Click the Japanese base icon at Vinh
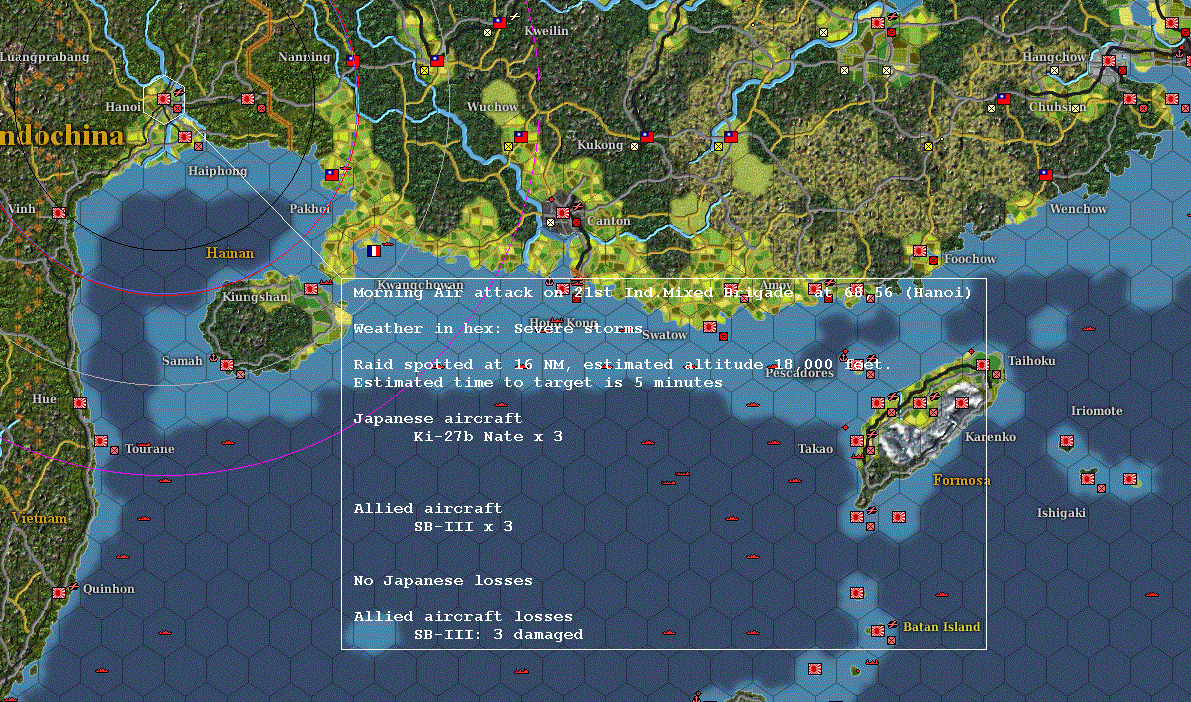1191x702 pixels. [58, 213]
